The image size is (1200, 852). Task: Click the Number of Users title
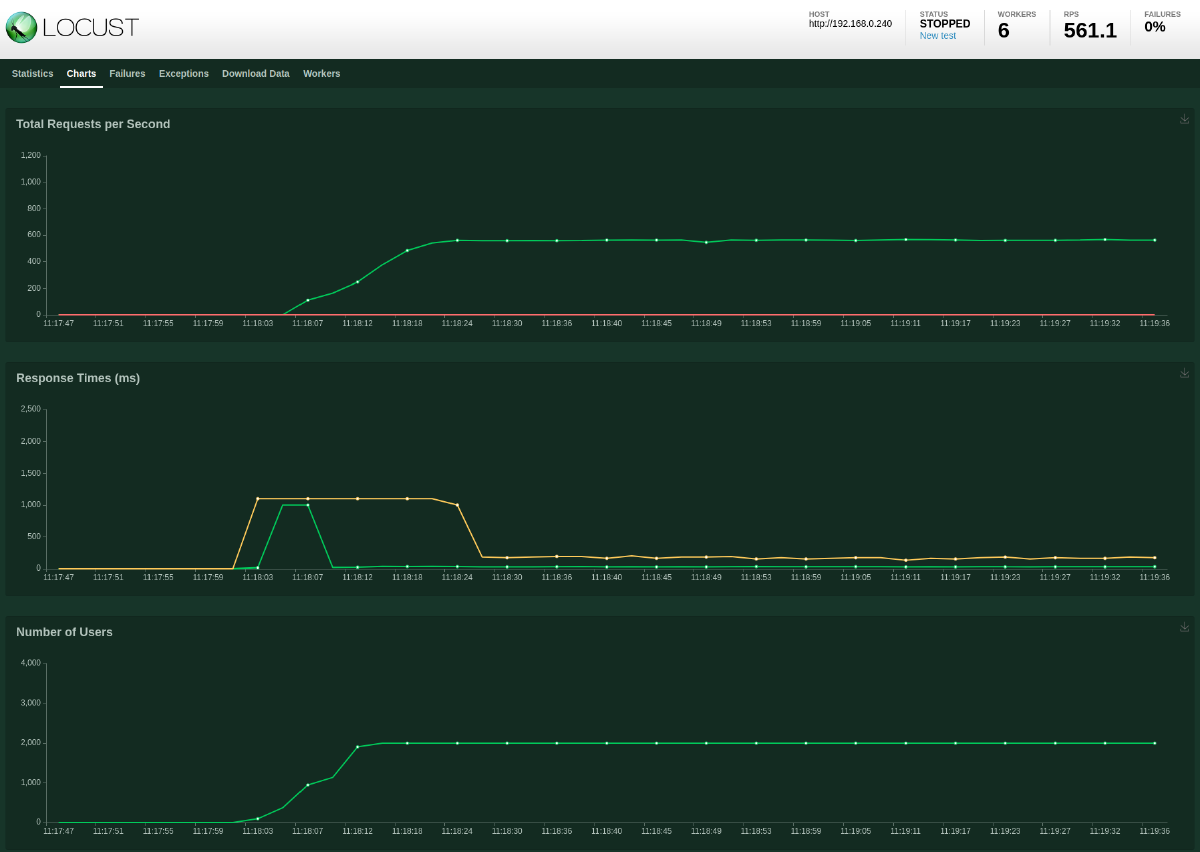pos(64,632)
